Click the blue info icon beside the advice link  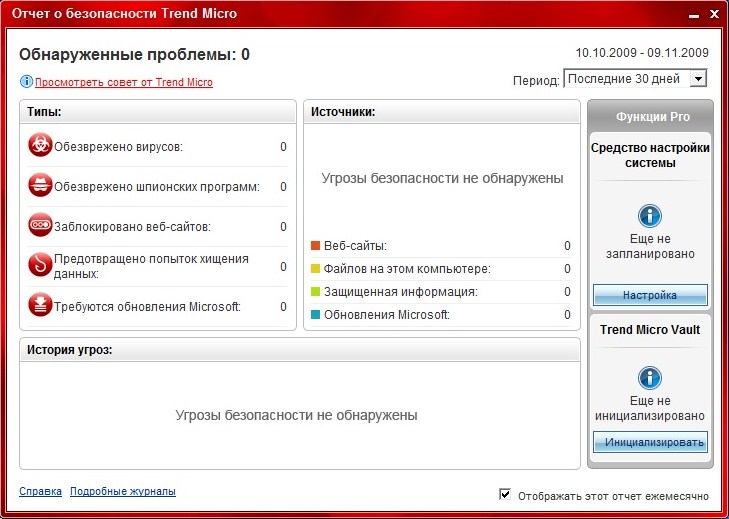[26, 82]
